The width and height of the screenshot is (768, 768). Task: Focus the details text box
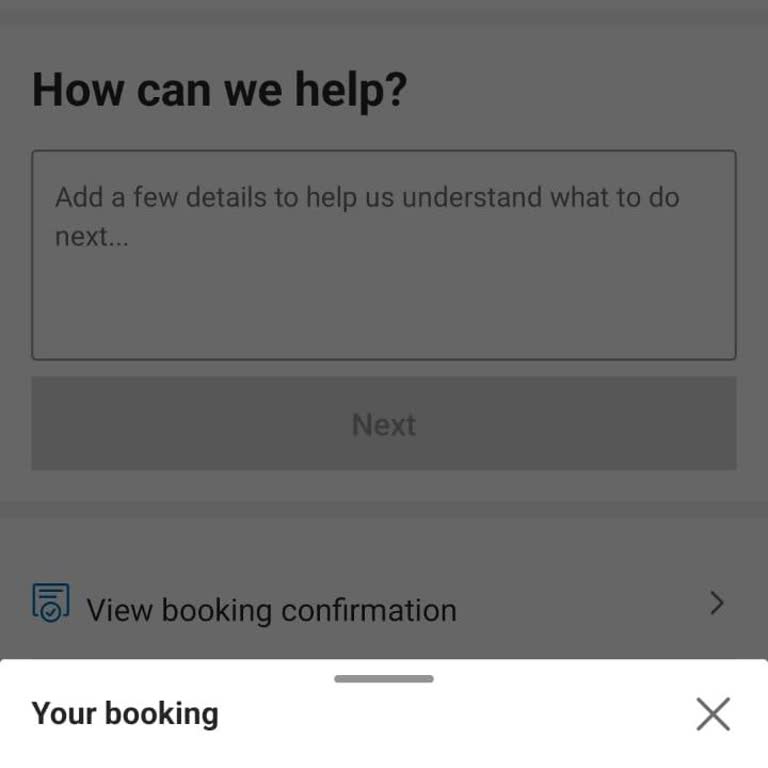pos(384,255)
